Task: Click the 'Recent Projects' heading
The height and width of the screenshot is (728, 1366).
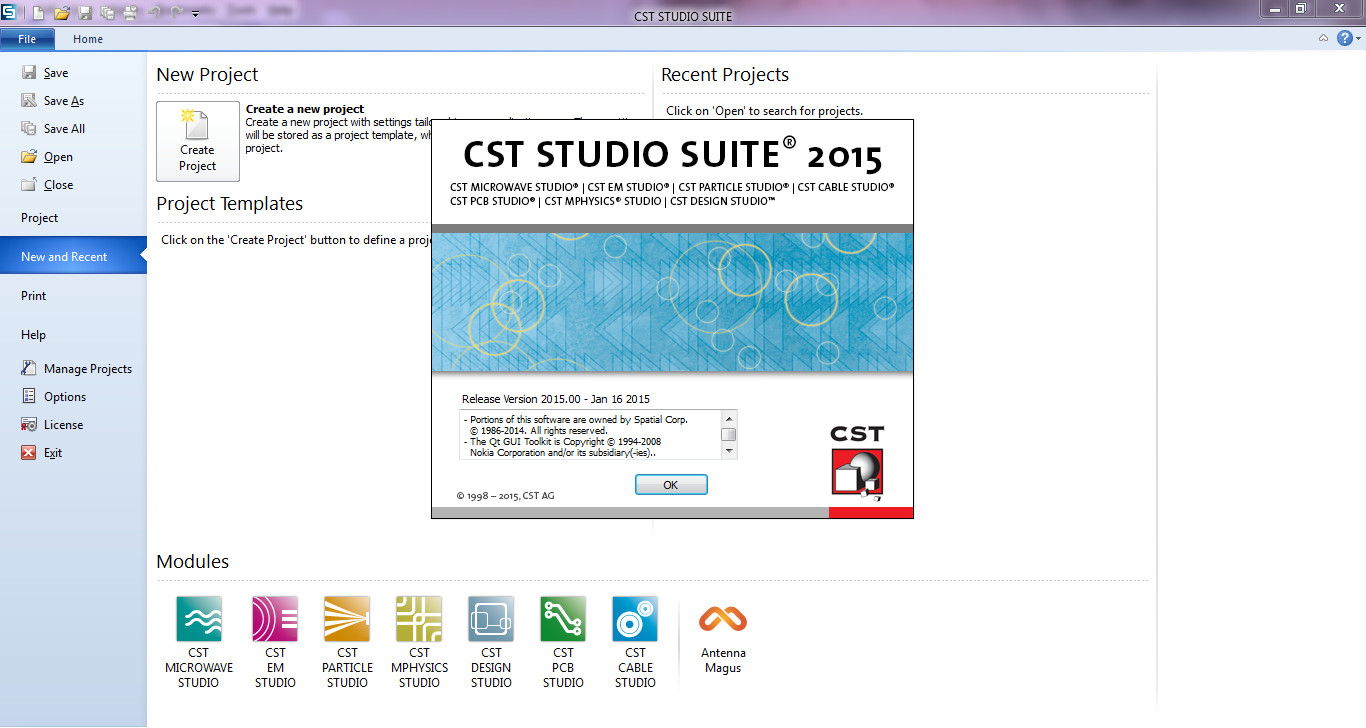Action: (725, 75)
